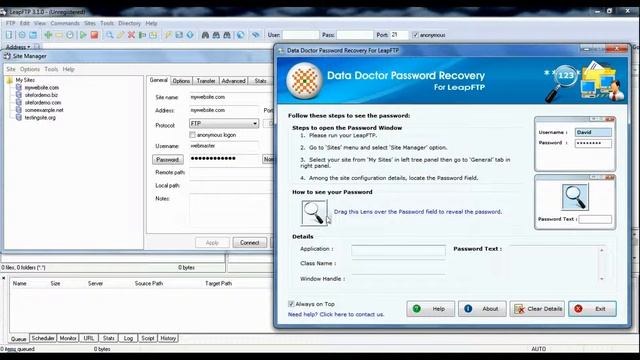Click the About button
Viewport: 640px width, 360px height.
pyautogui.click(x=482, y=309)
